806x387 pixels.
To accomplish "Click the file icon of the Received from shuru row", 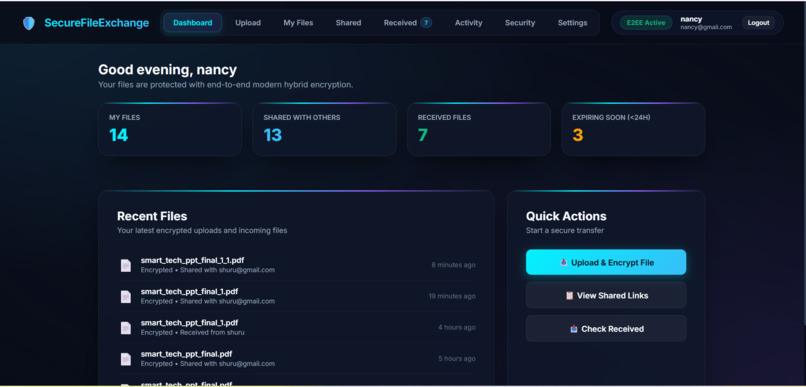I will [x=126, y=328].
